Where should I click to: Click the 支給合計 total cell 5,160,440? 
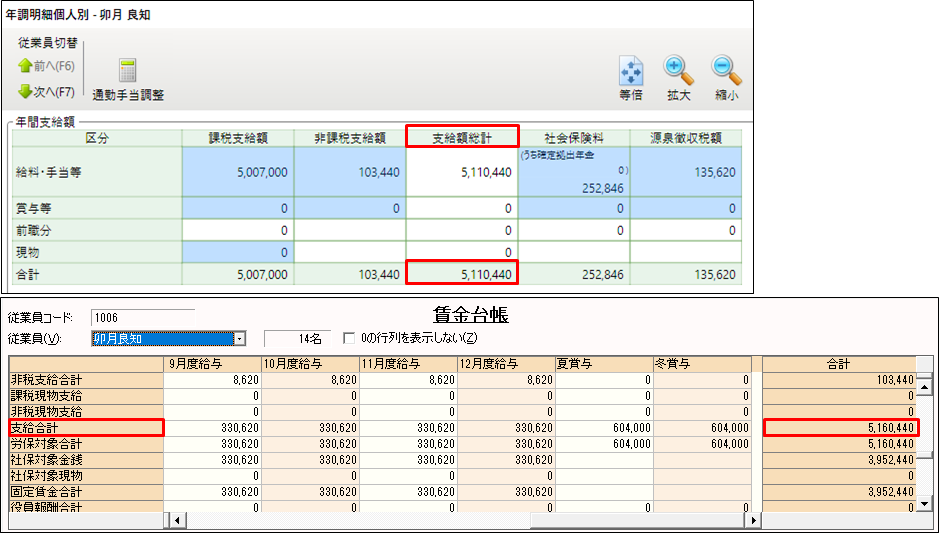coord(840,428)
